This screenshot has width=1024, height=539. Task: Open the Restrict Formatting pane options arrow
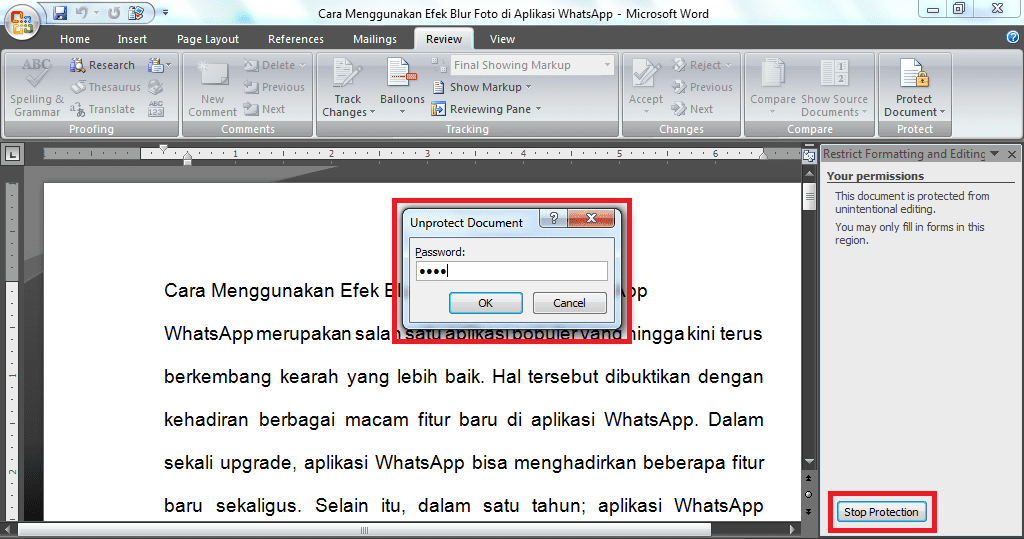coord(994,154)
